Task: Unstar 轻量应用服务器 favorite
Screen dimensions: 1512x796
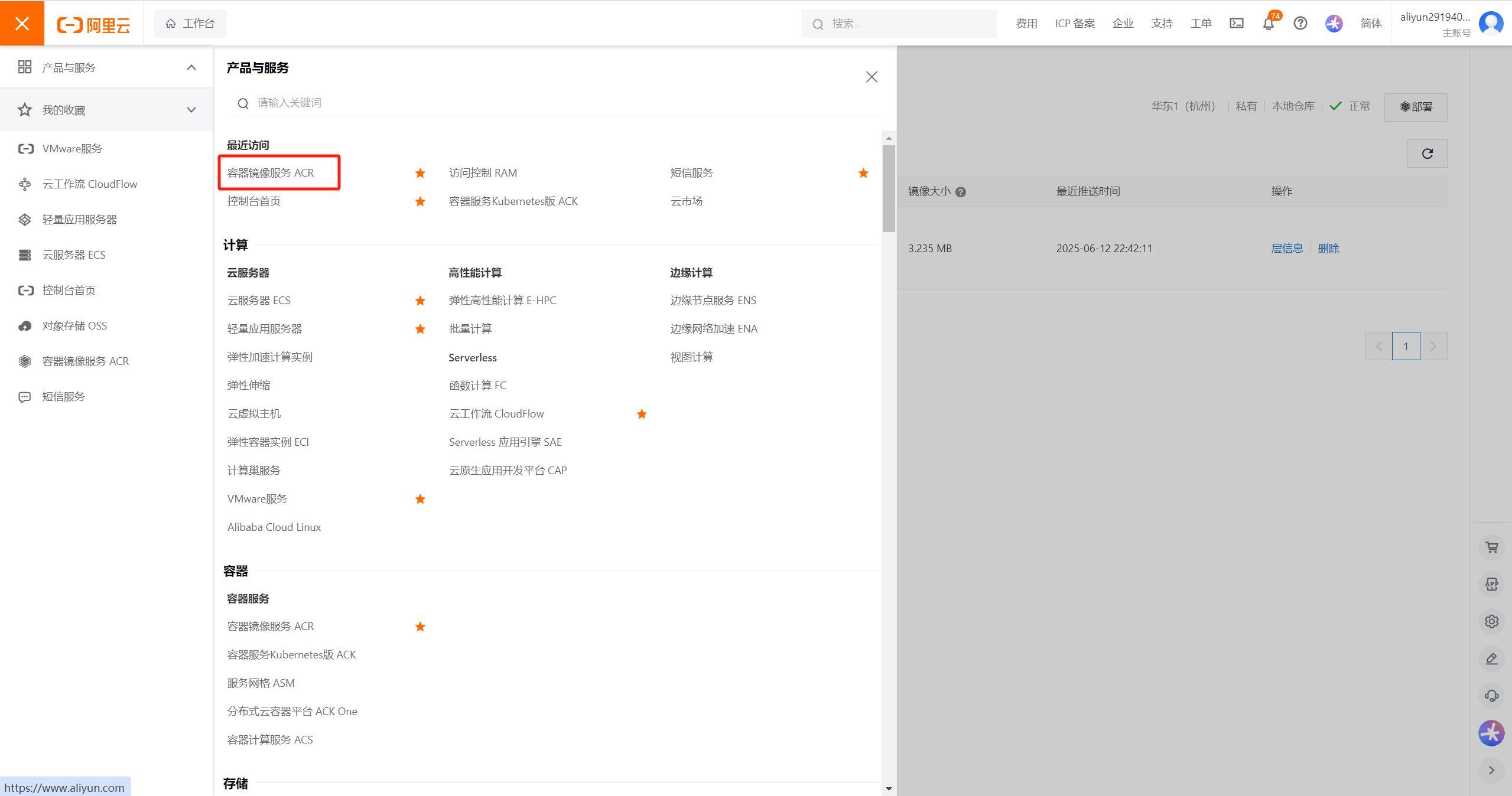Action: (420, 329)
